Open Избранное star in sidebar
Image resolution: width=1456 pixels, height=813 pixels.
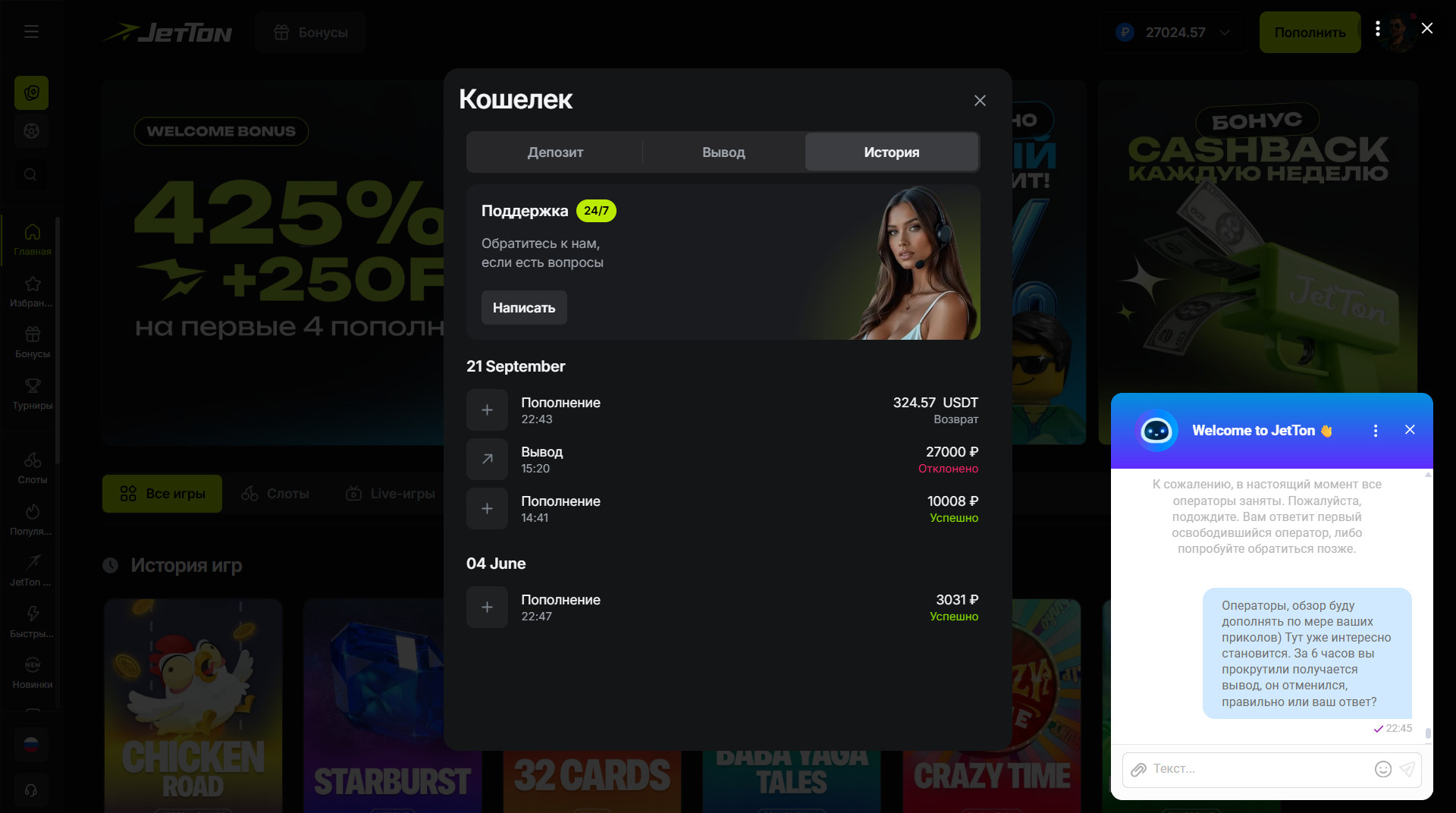click(32, 292)
